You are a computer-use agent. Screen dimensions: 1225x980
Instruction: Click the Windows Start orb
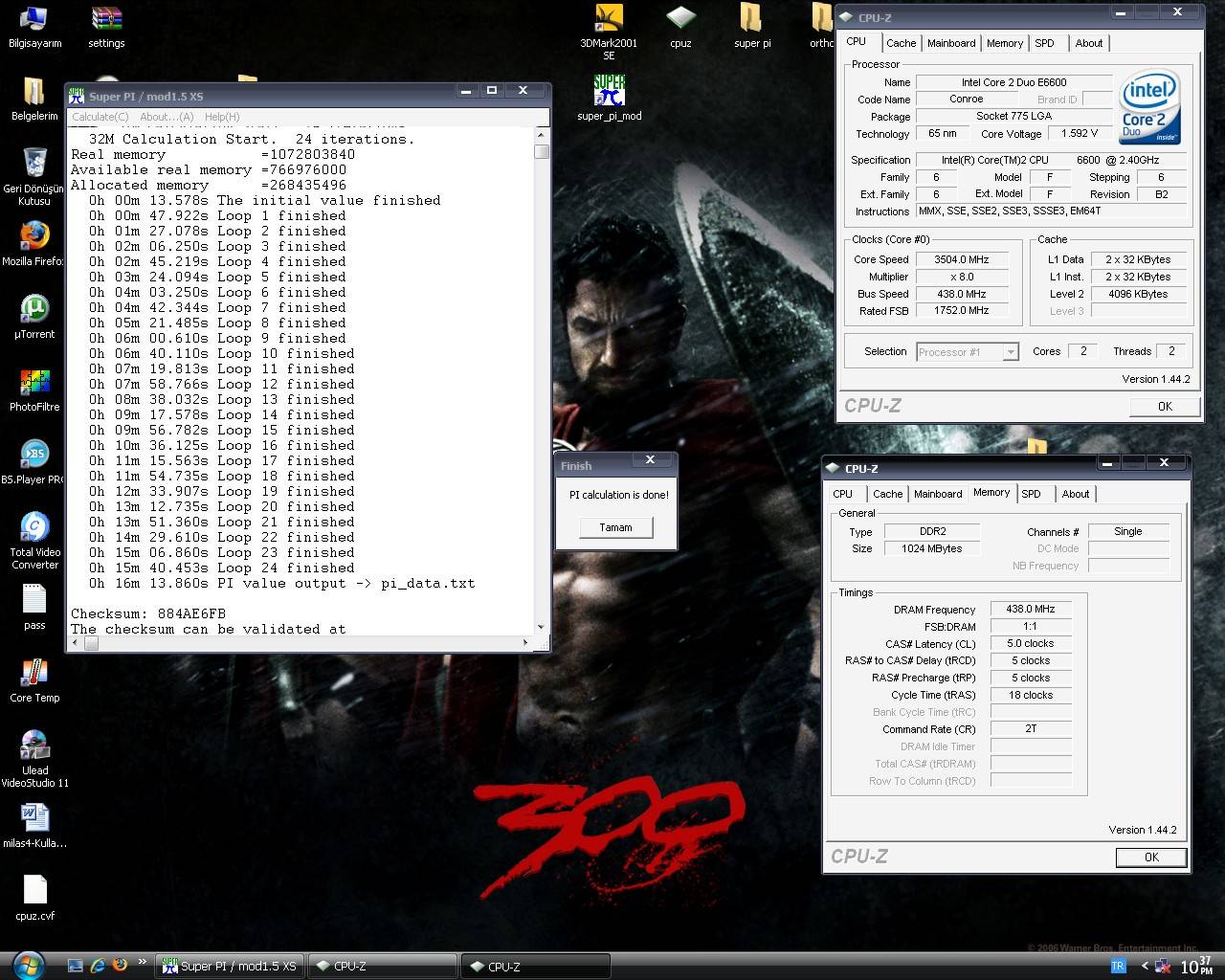[x=27, y=965]
